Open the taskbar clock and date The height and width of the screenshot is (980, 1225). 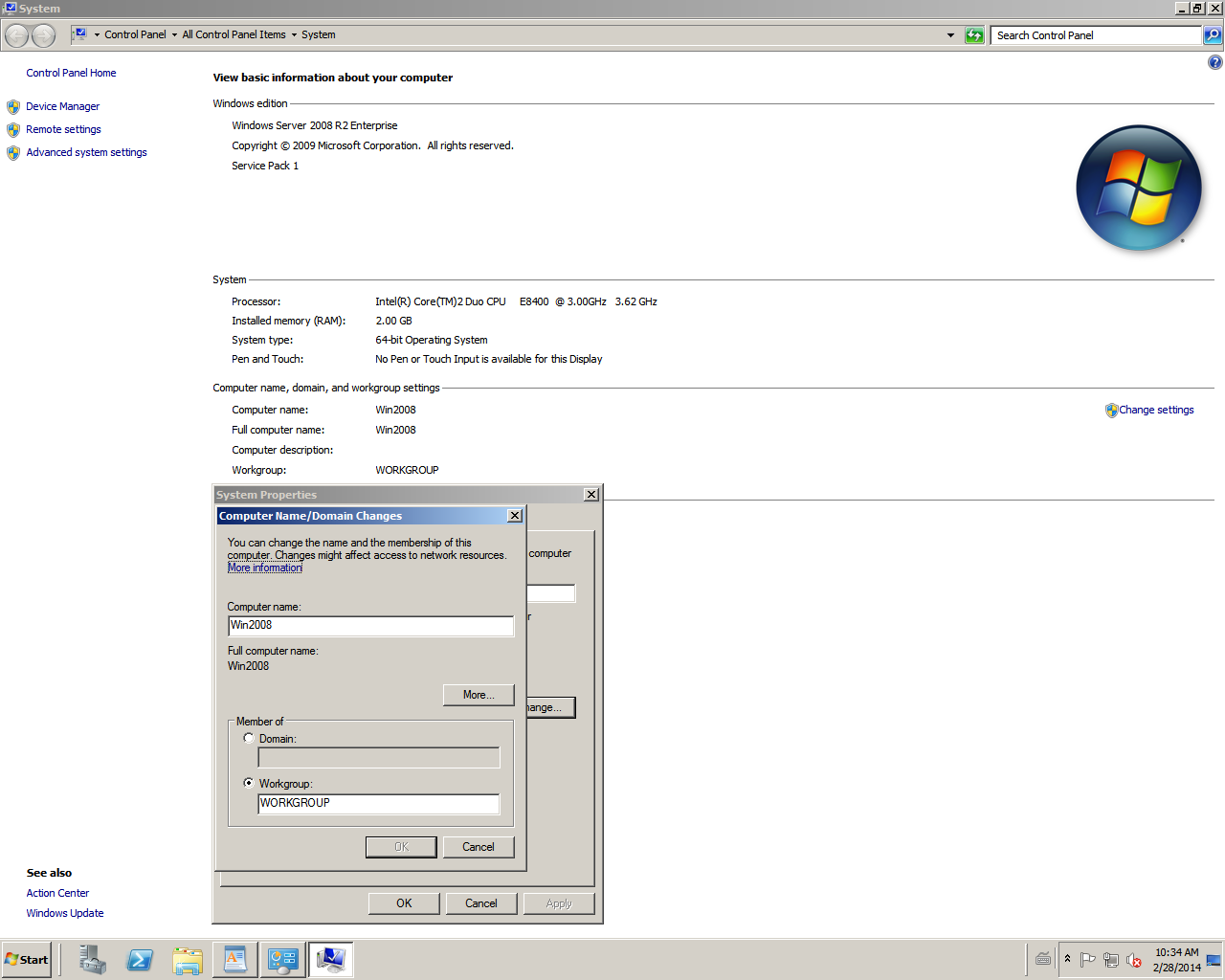(1176, 960)
